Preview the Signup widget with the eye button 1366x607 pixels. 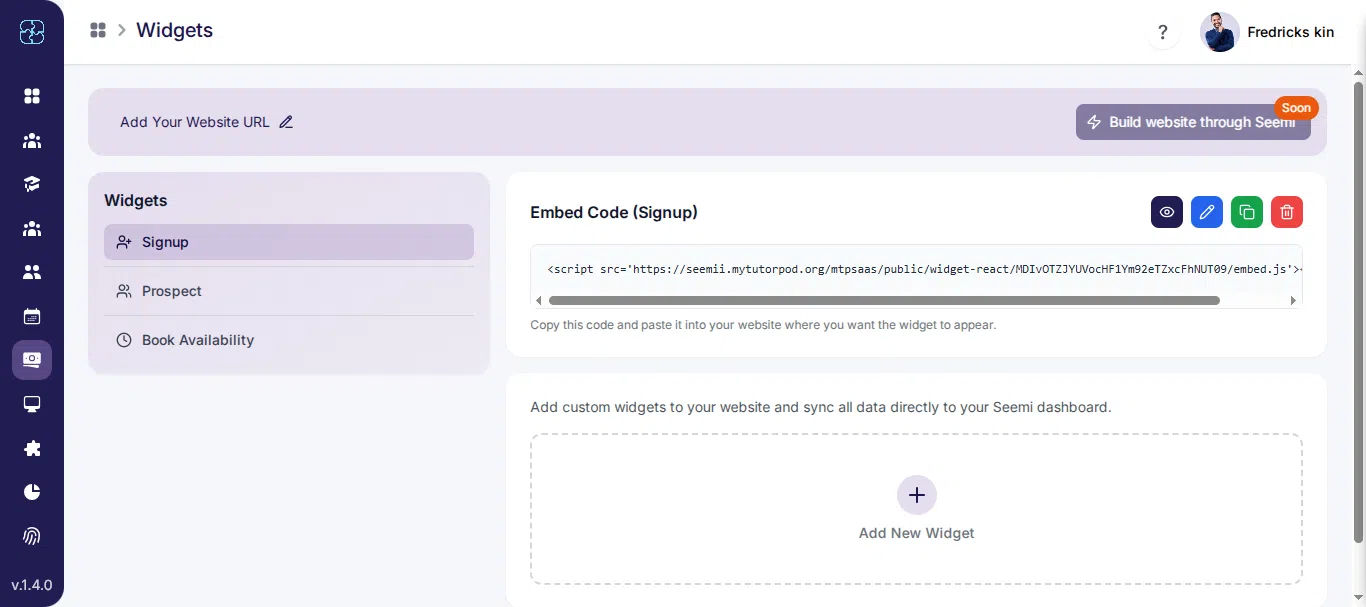1167,212
